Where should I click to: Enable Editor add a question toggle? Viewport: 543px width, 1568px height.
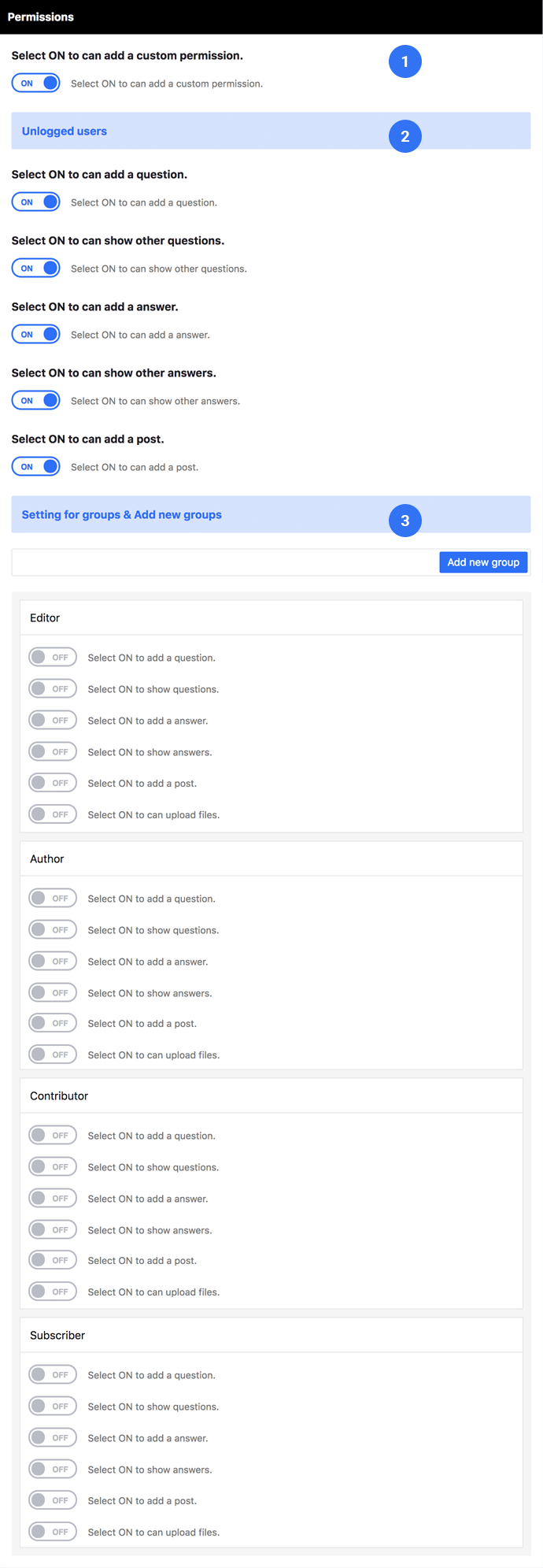(53, 657)
